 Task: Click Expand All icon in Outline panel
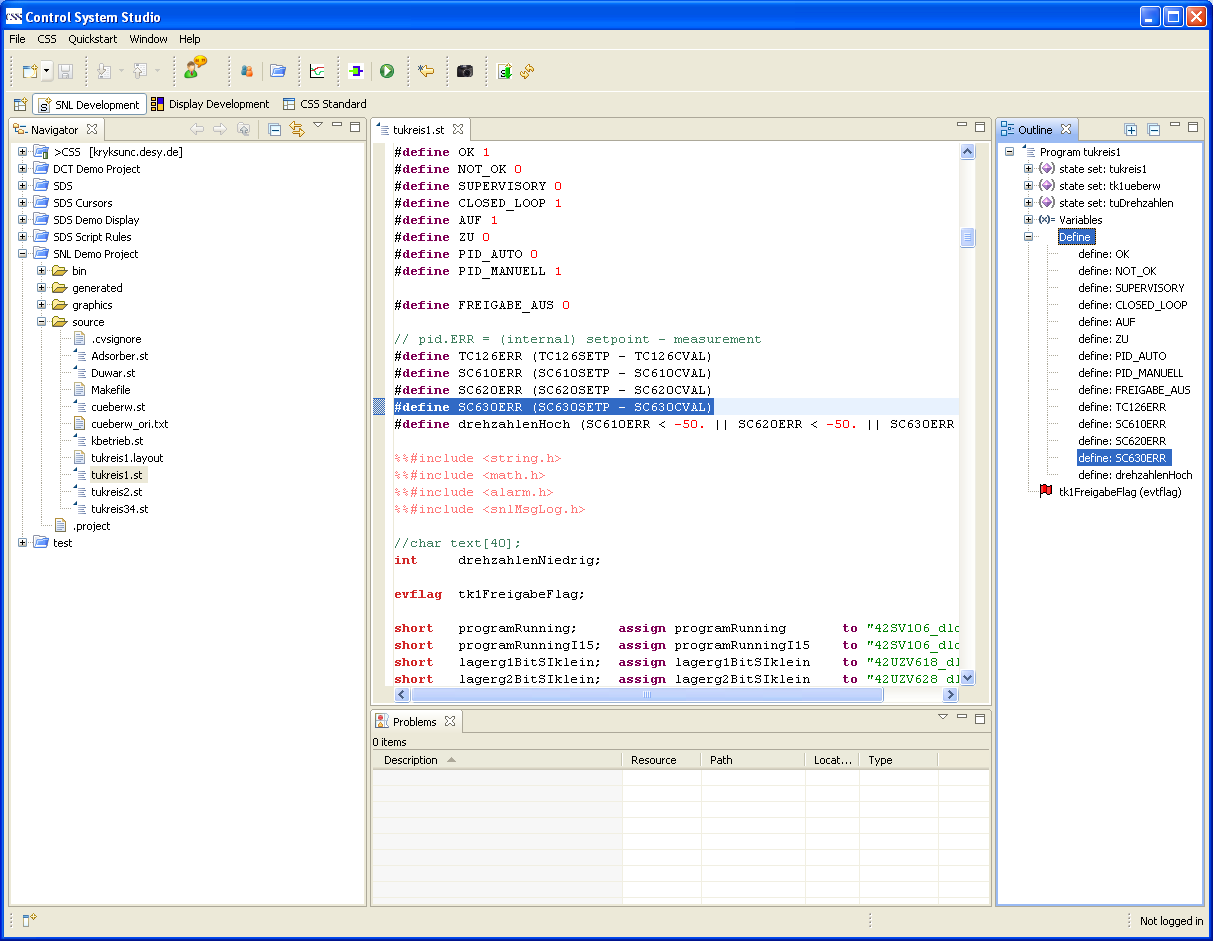pos(1131,130)
